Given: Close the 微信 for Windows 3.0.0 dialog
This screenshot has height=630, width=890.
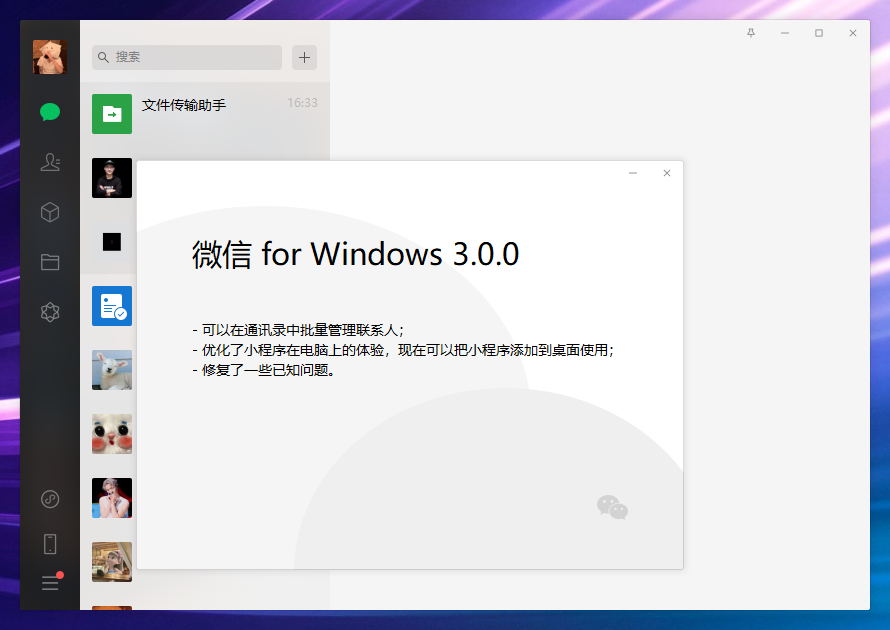Looking at the screenshot, I should pyautogui.click(x=667, y=173).
